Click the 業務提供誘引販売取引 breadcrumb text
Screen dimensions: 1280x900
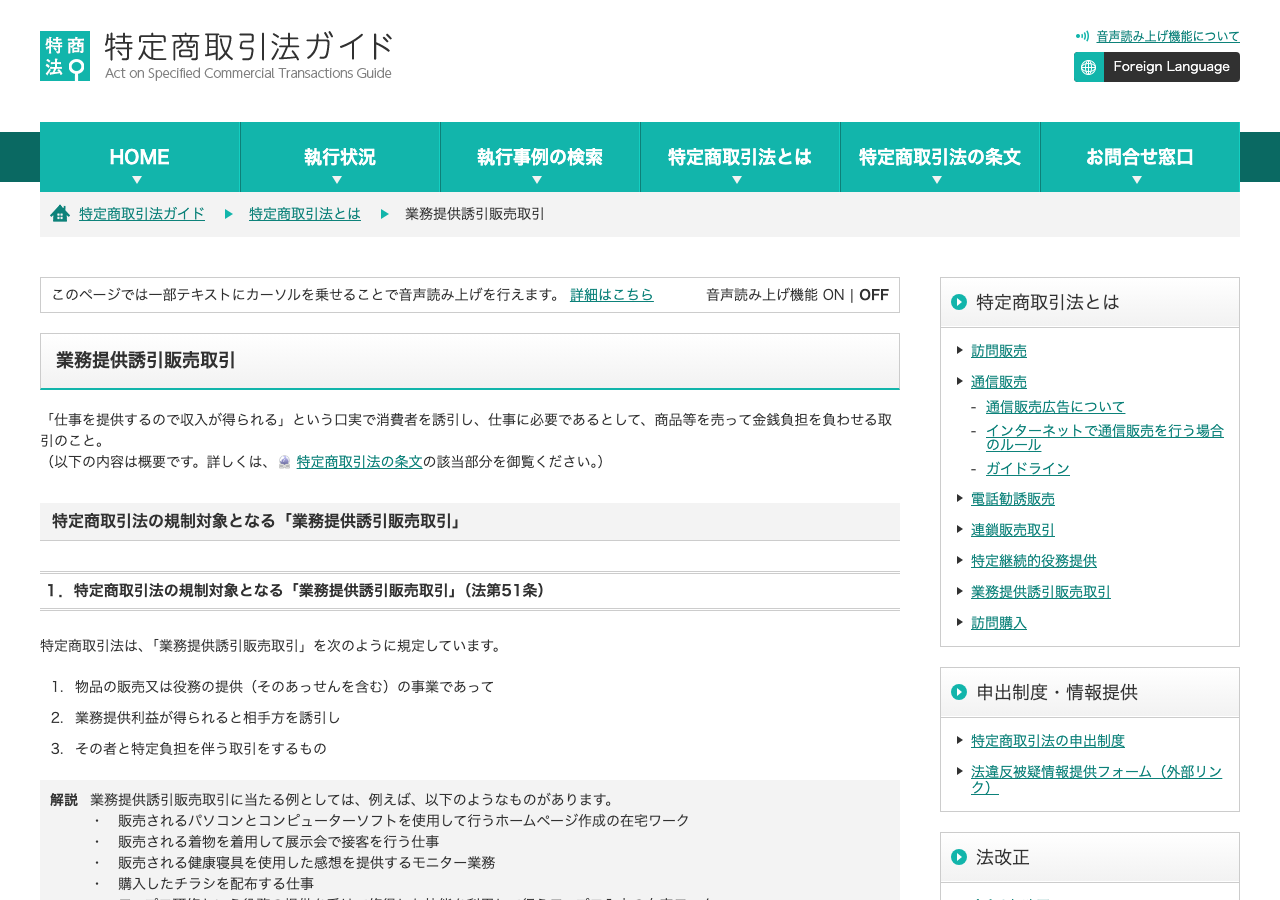click(475, 214)
